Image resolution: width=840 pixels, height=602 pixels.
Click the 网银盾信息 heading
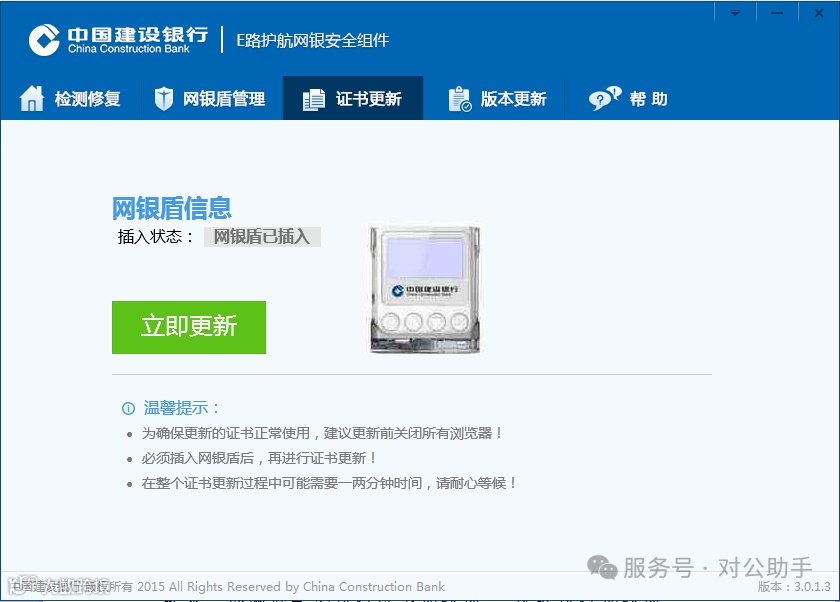pos(171,208)
